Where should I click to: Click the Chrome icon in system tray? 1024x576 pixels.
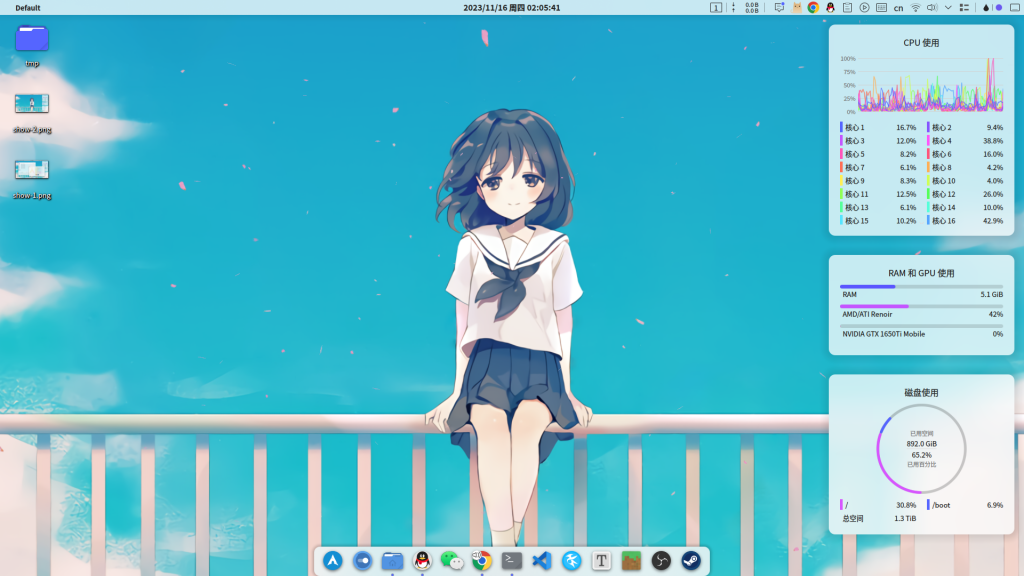click(813, 8)
